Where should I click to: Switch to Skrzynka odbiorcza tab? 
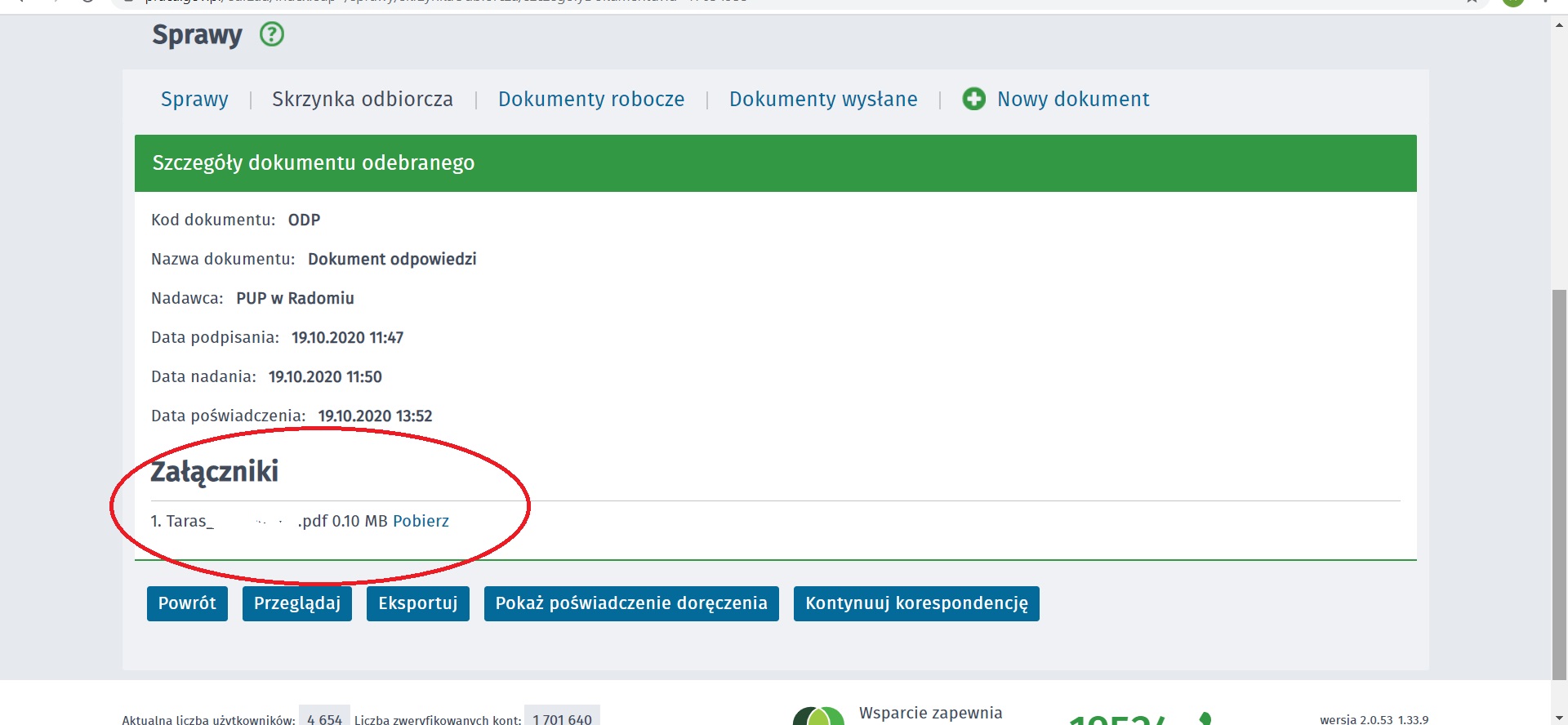click(362, 99)
